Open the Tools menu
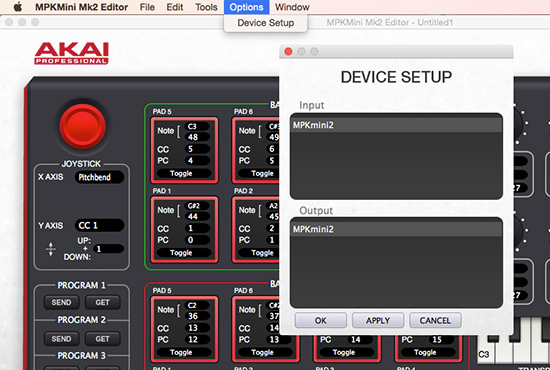Viewport: 550px width, 370px height. 206,7
